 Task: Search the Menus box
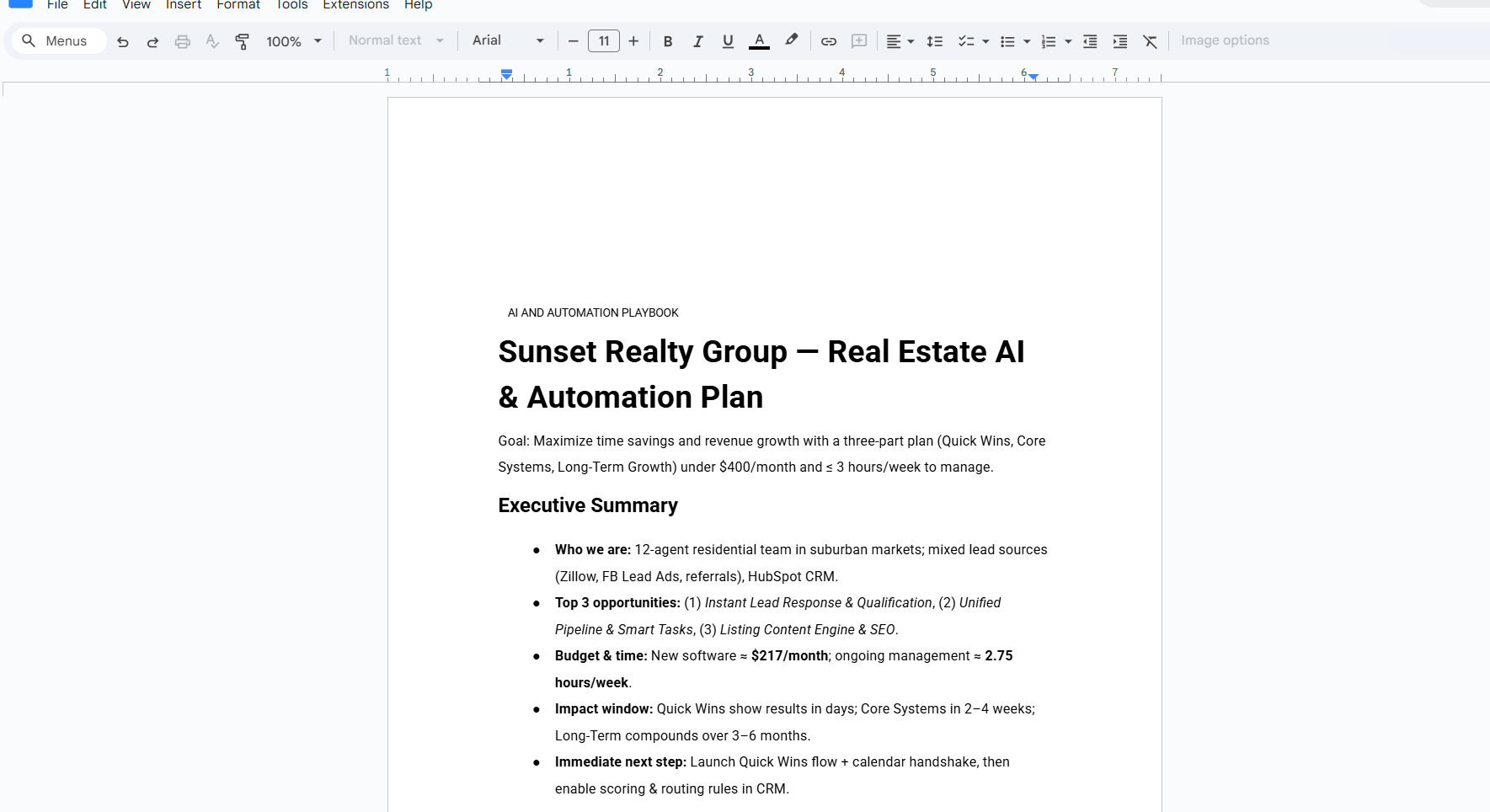pos(59,40)
